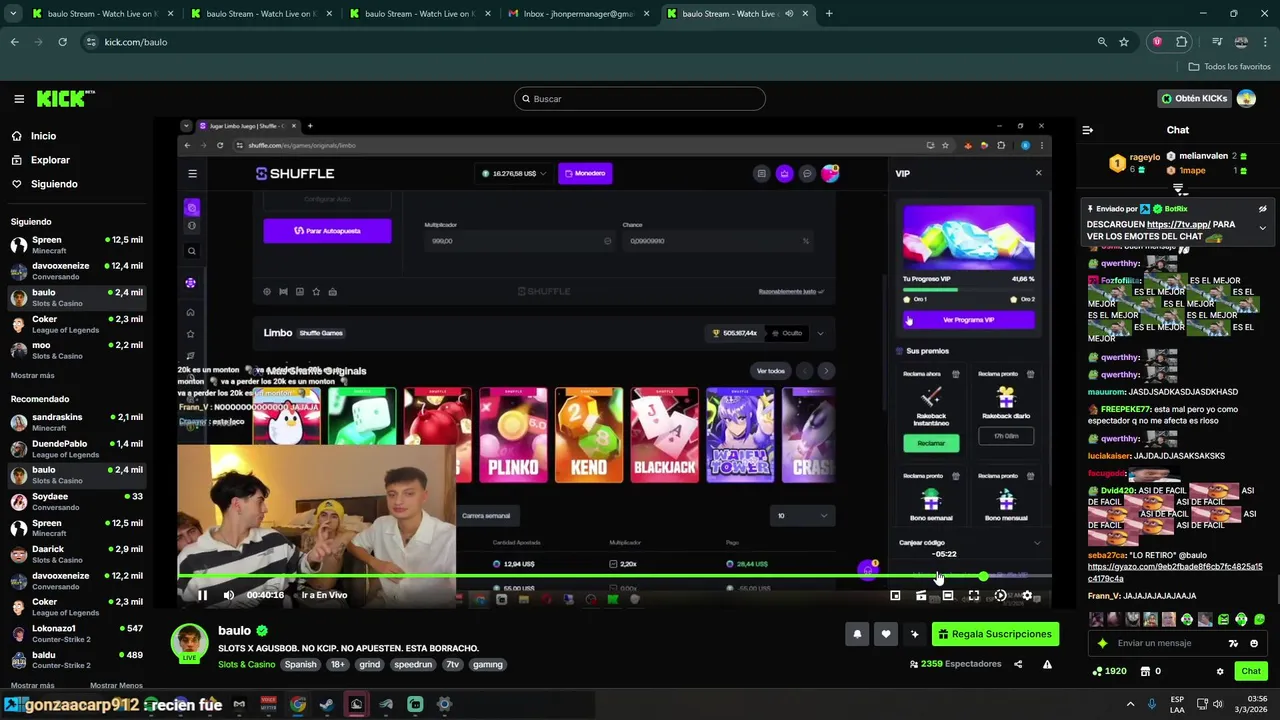
Task: Open moo Slots & Casino channel
Action: pyautogui.click(x=76, y=350)
